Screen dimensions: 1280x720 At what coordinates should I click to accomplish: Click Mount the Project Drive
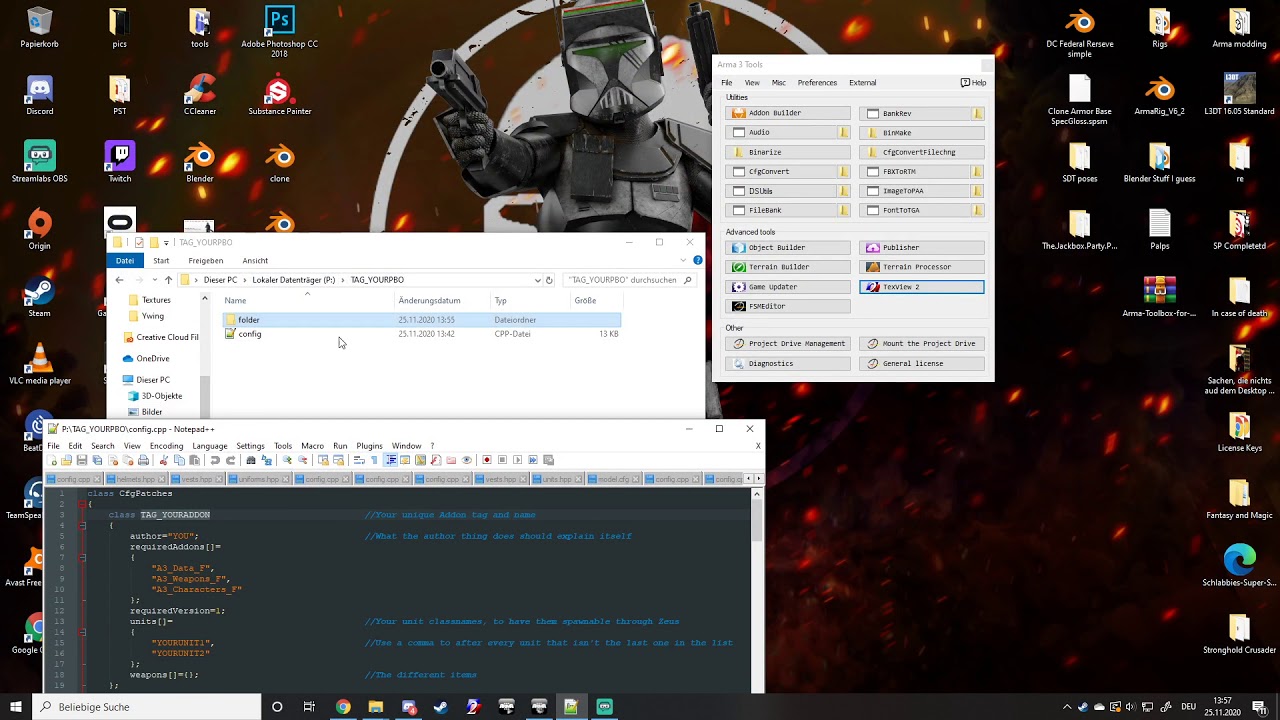pos(922,343)
